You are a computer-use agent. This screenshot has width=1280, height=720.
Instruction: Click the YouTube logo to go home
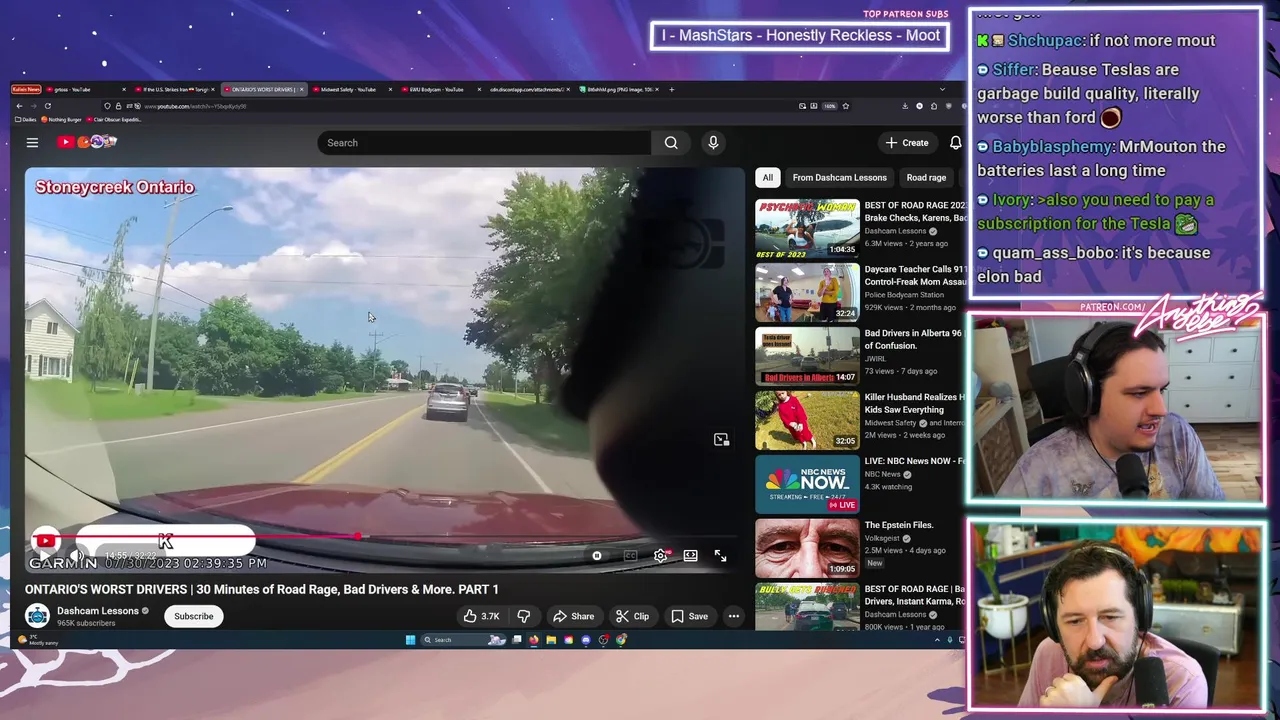click(x=86, y=142)
